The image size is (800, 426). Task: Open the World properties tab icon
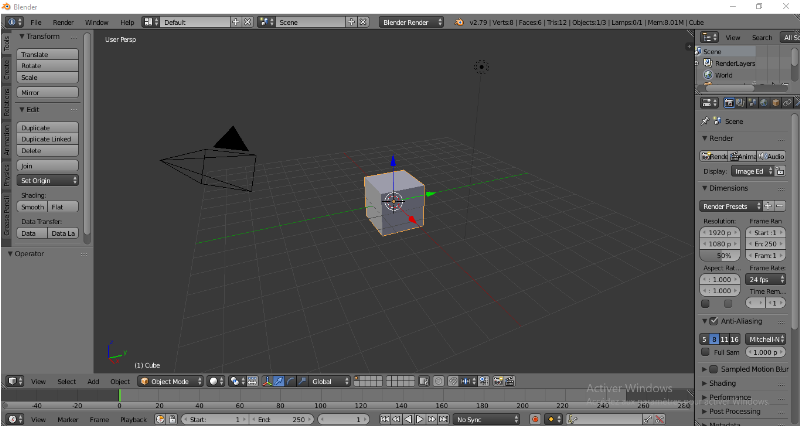(x=765, y=102)
